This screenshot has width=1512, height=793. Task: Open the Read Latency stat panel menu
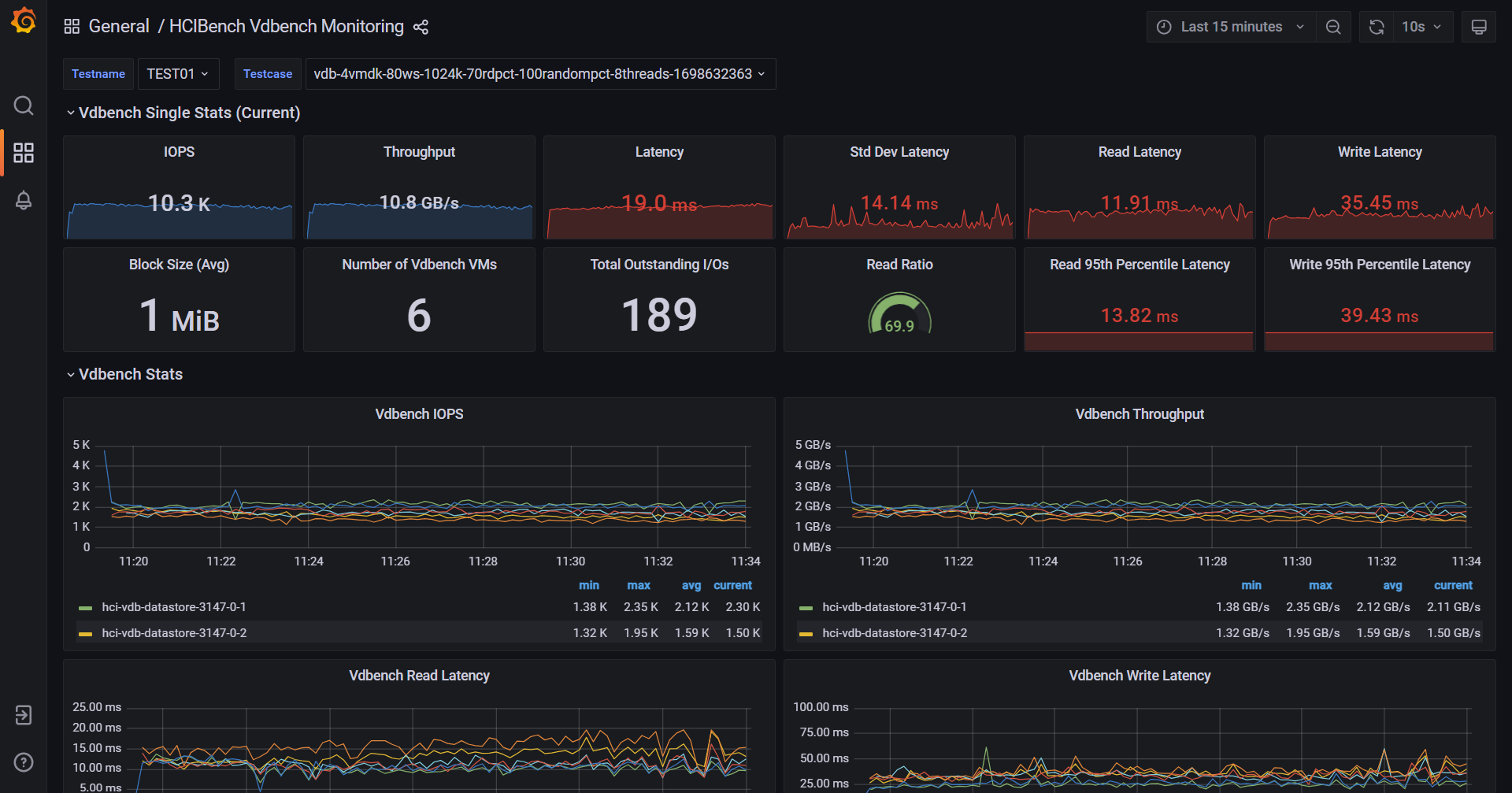click(1140, 152)
